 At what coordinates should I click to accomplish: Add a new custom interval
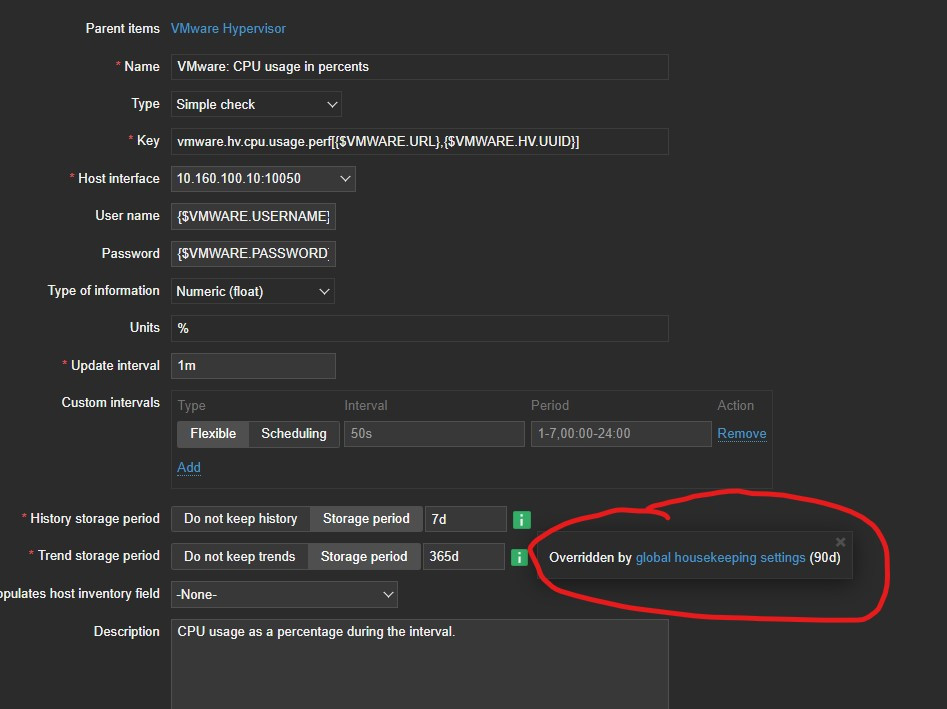188,467
